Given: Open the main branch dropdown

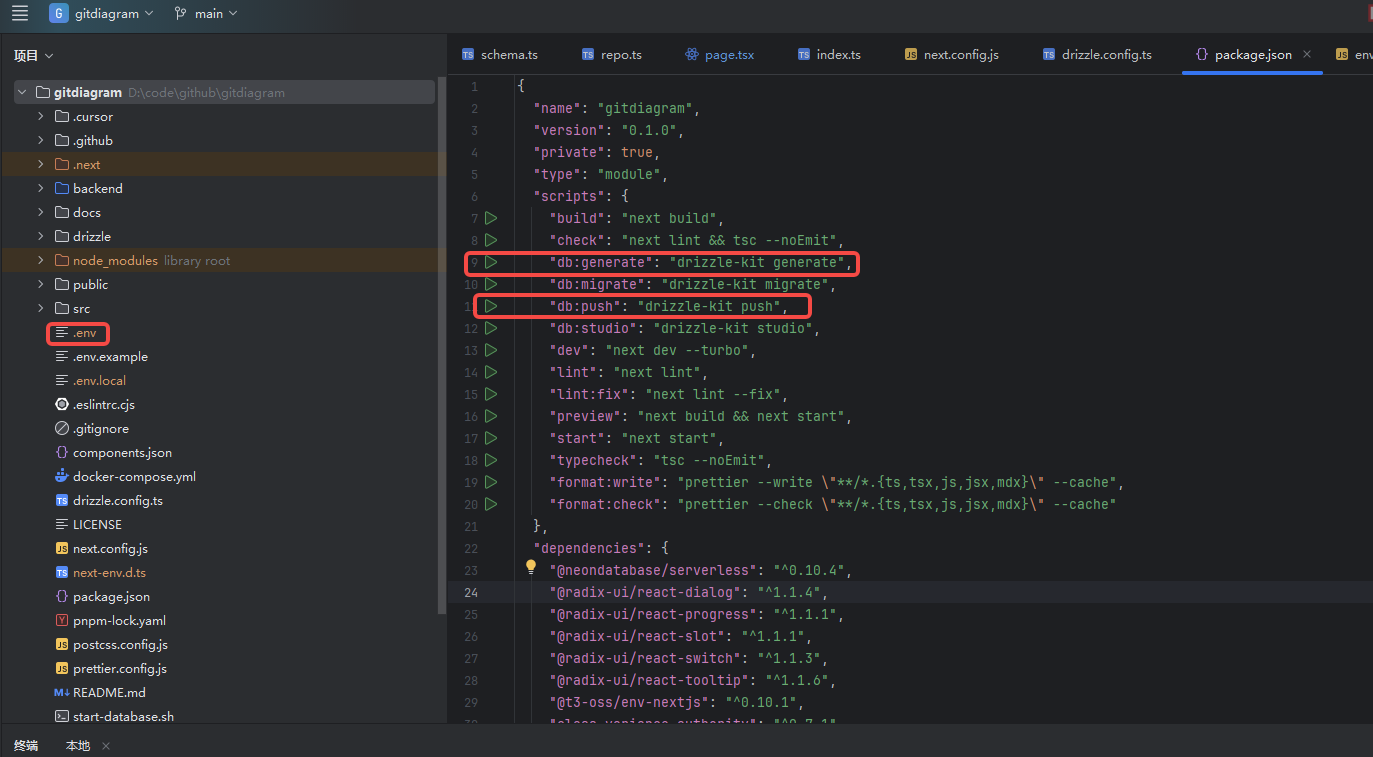Looking at the screenshot, I should tap(206, 14).
